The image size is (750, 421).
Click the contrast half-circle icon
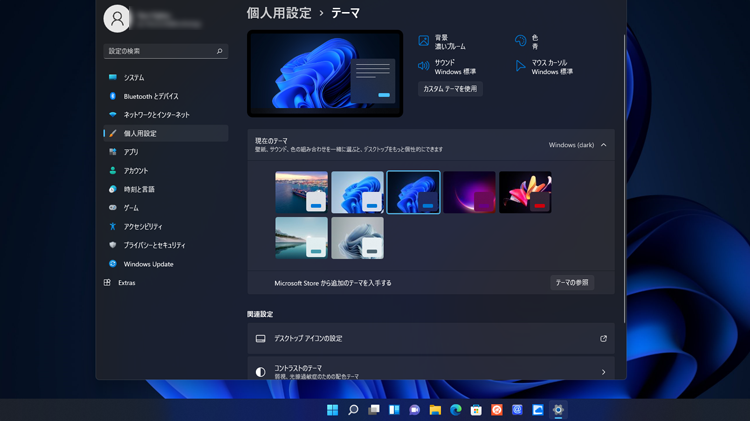click(260, 372)
